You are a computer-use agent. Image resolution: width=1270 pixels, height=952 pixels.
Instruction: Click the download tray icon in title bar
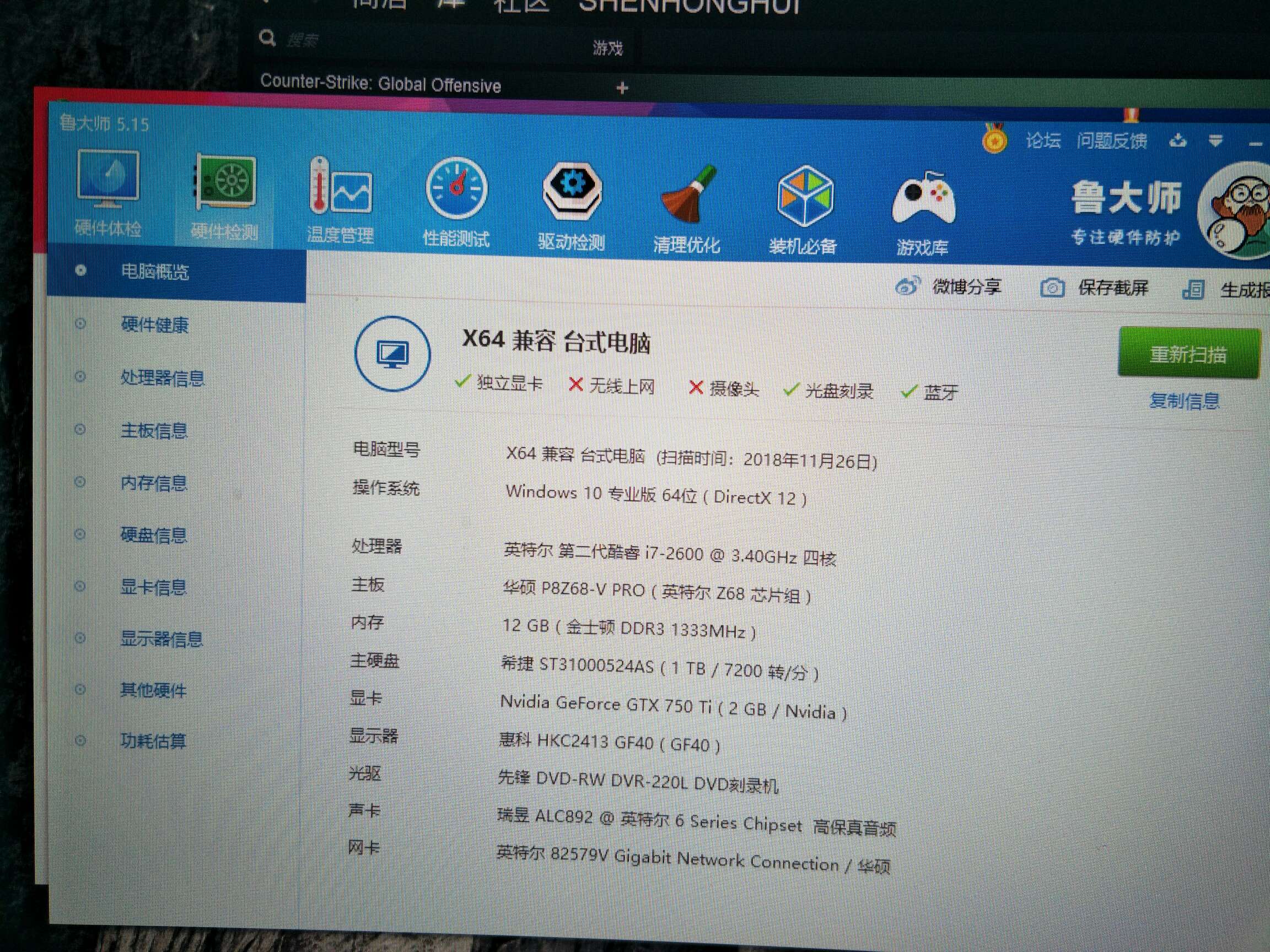click(1178, 140)
